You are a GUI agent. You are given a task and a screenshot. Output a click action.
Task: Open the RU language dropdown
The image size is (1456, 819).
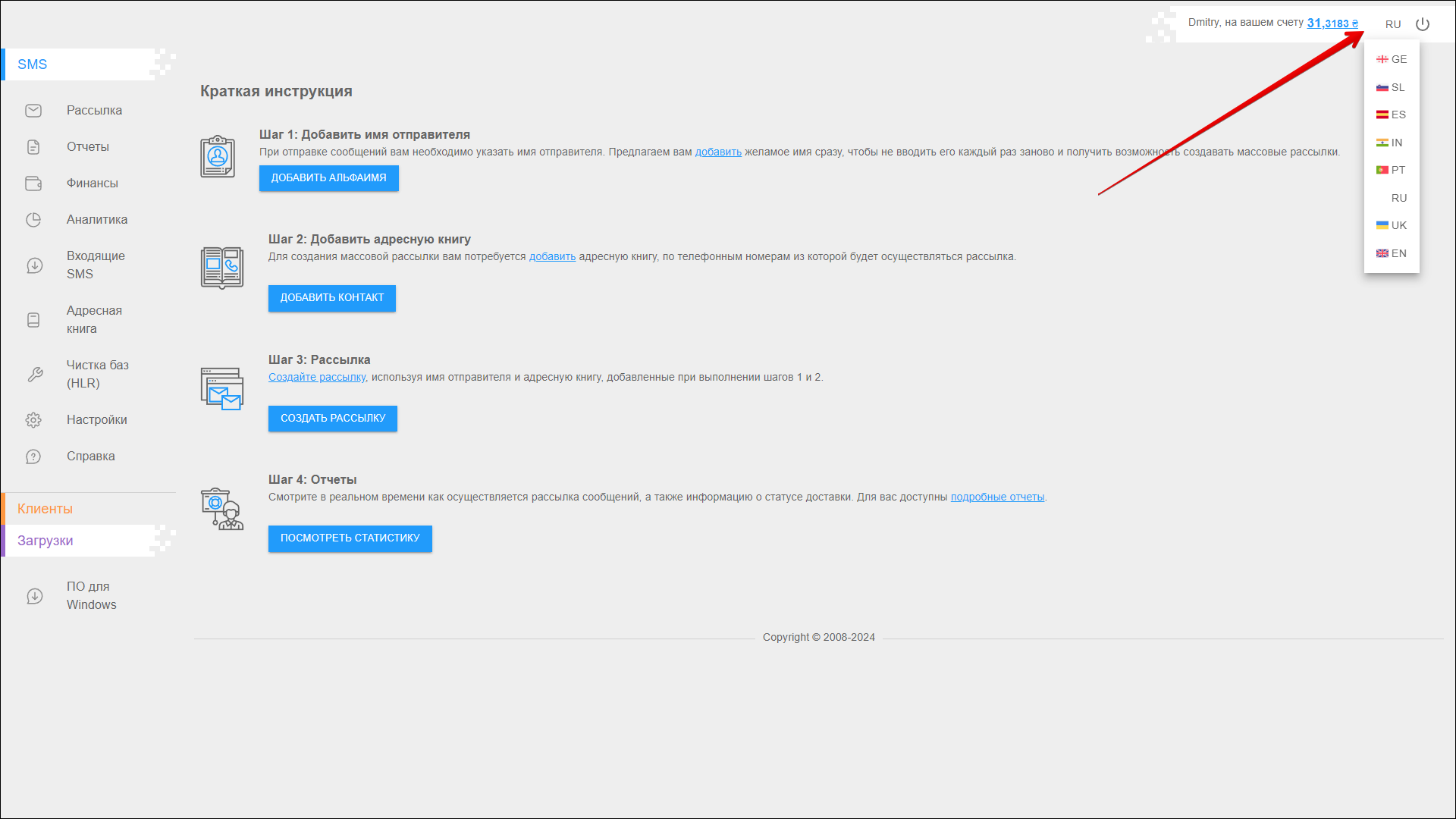coord(1393,24)
